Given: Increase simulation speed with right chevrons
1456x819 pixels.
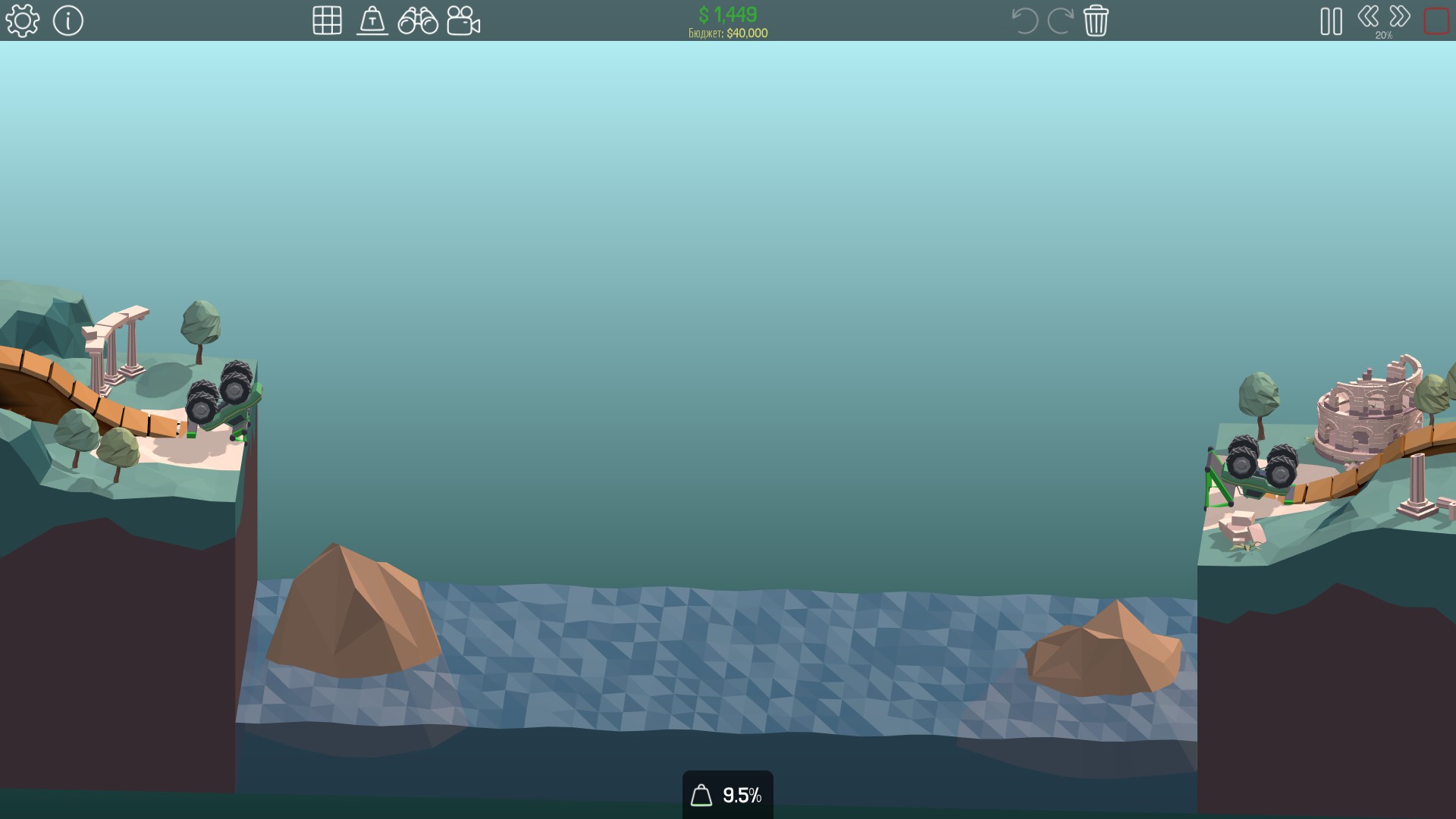Looking at the screenshot, I should [1400, 16].
